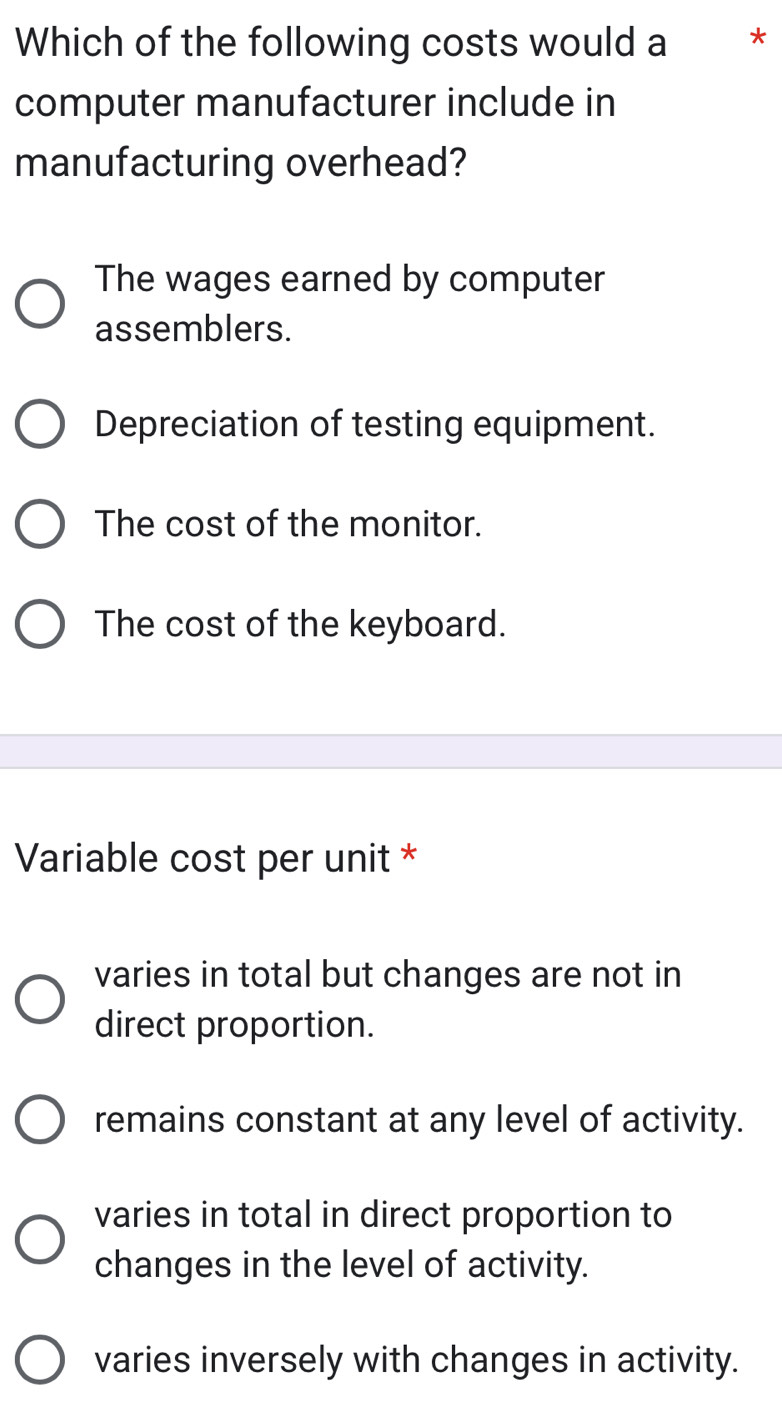Pick the 'varies inversely' radio circle

[40, 1360]
